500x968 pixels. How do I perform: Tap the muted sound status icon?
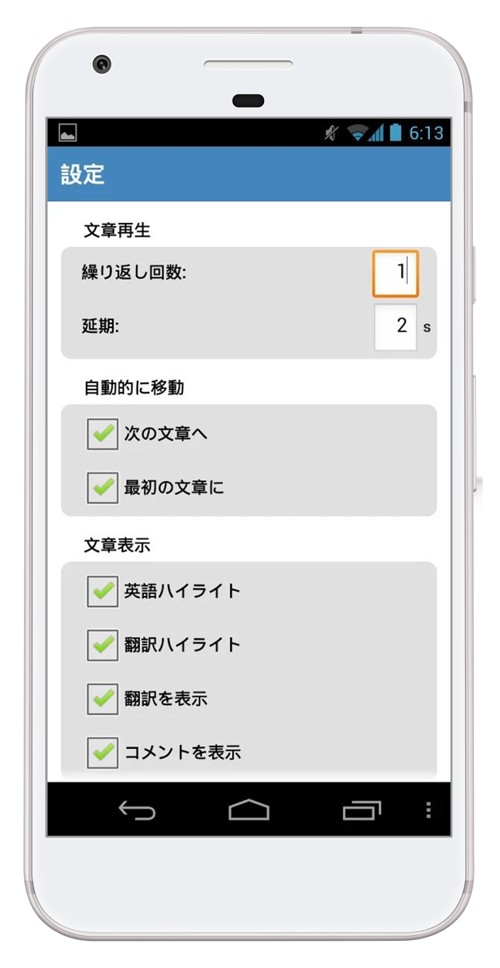pyautogui.click(x=331, y=132)
